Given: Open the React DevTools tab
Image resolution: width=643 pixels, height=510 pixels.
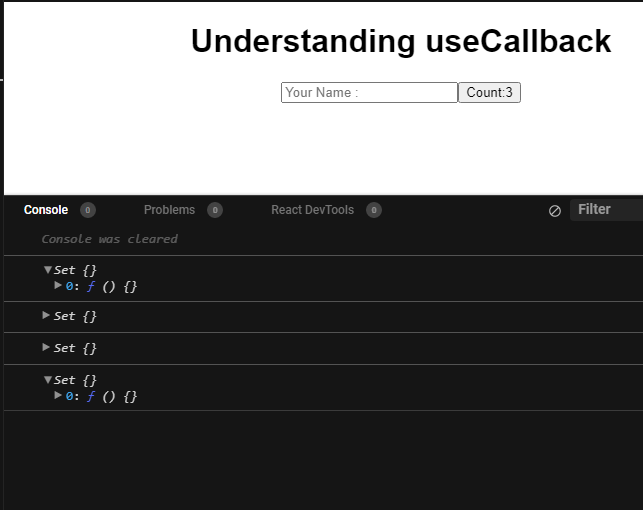Looking at the screenshot, I should point(312,210).
